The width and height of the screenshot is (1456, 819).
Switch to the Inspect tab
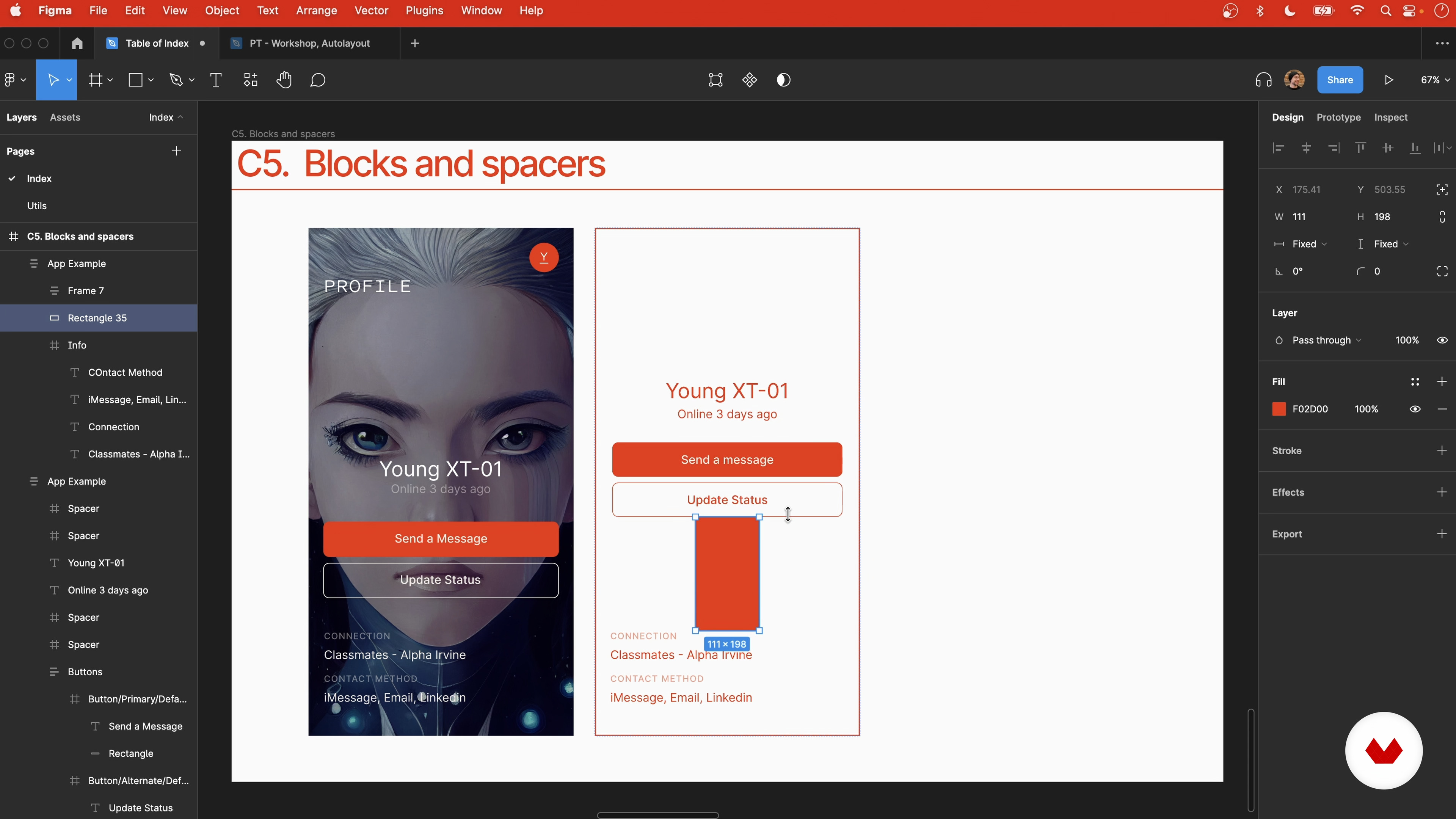(1390, 117)
